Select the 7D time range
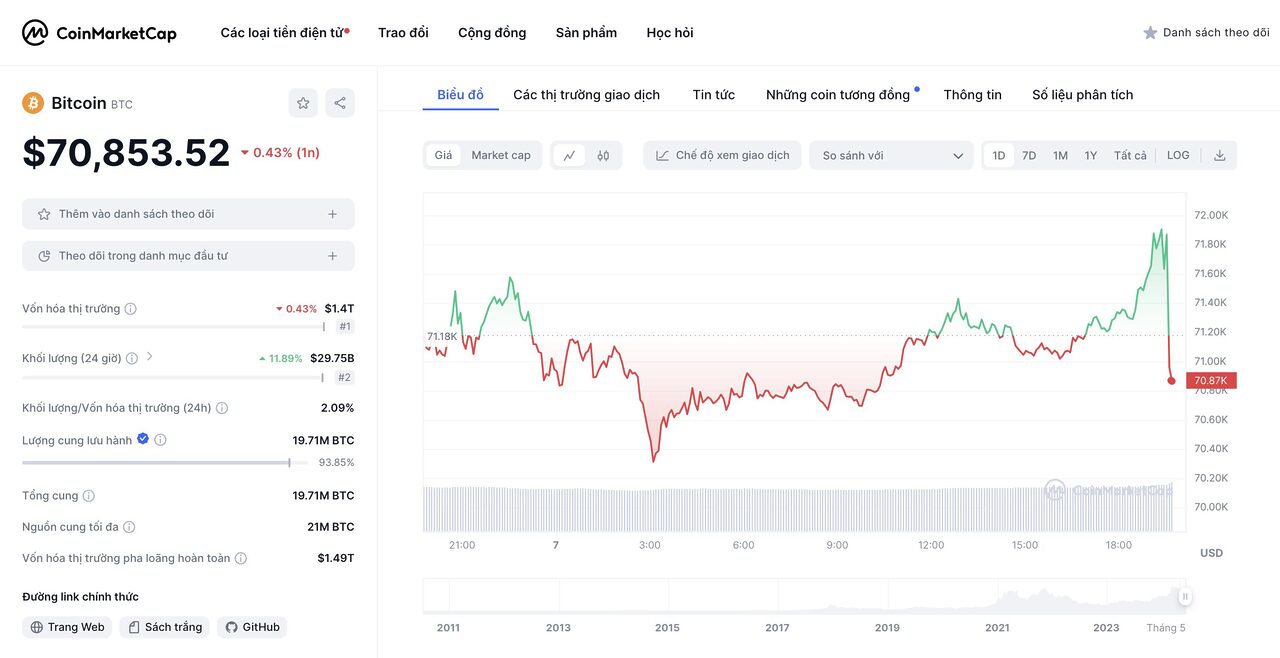 [x=1029, y=155]
